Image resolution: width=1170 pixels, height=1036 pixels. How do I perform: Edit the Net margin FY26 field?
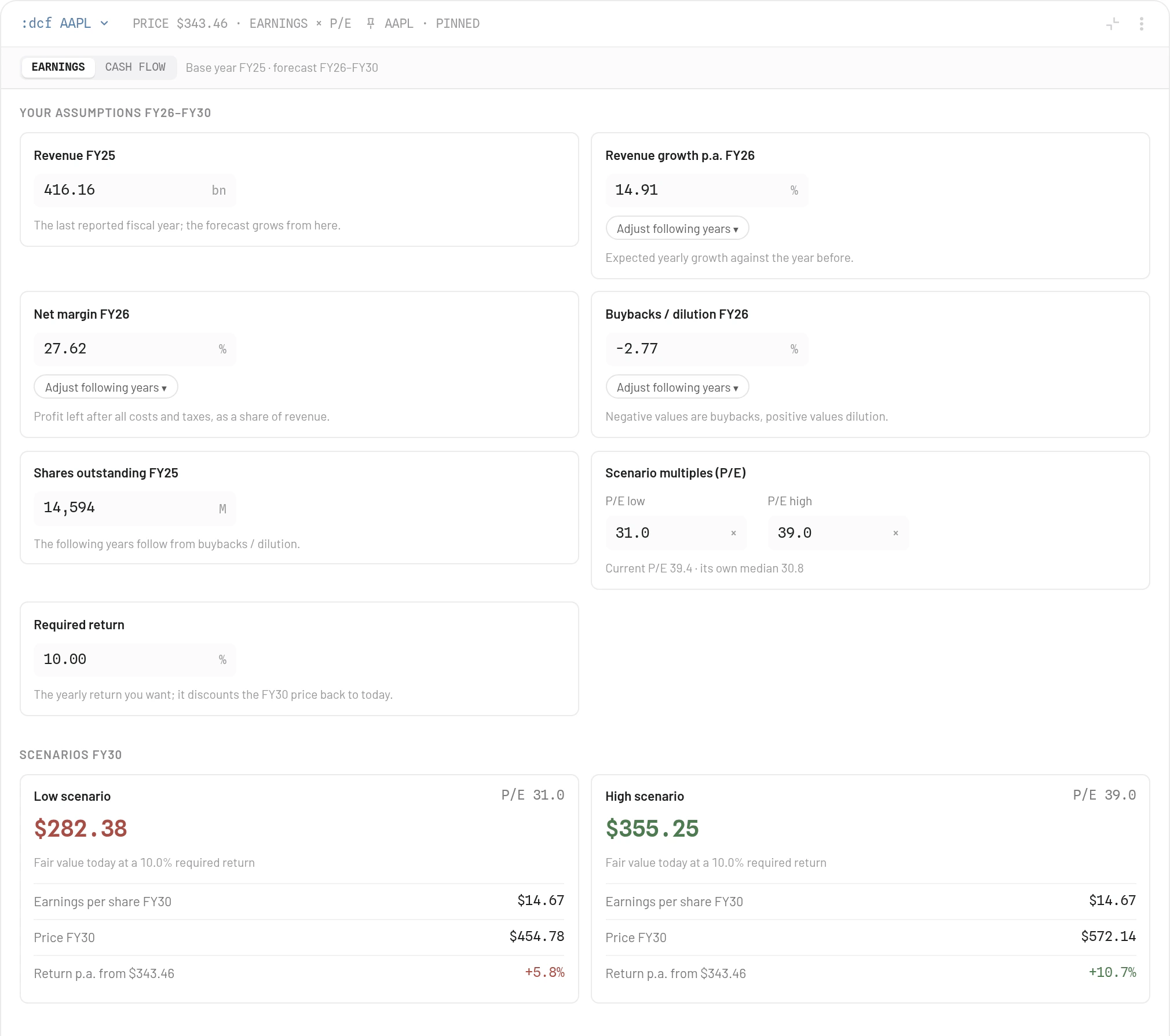coord(135,349)
